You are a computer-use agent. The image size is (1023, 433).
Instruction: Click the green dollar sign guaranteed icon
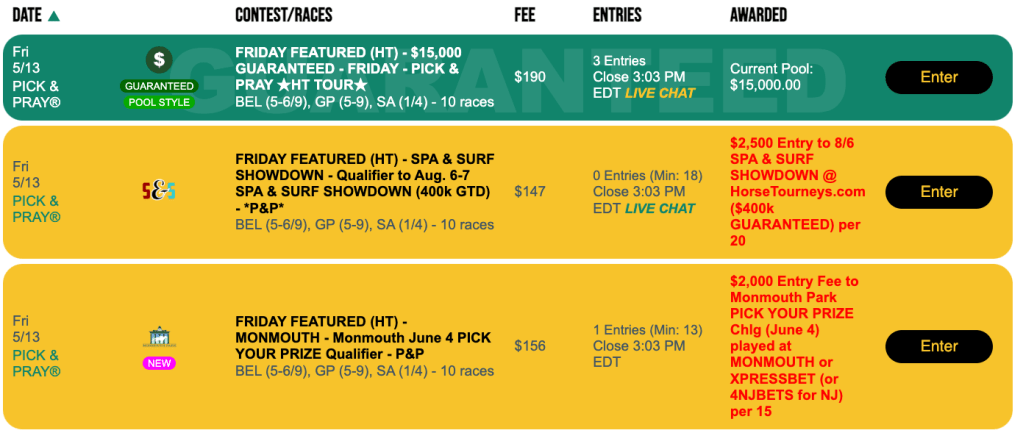pos(159,60)
